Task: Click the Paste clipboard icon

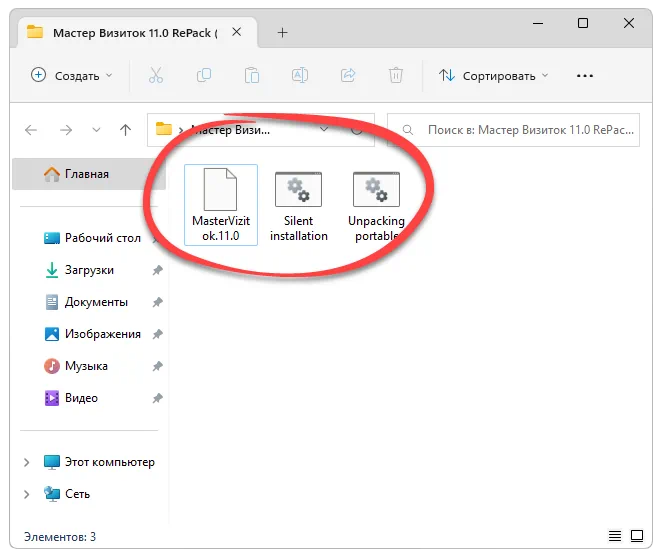Action: [x=252, y=75]
